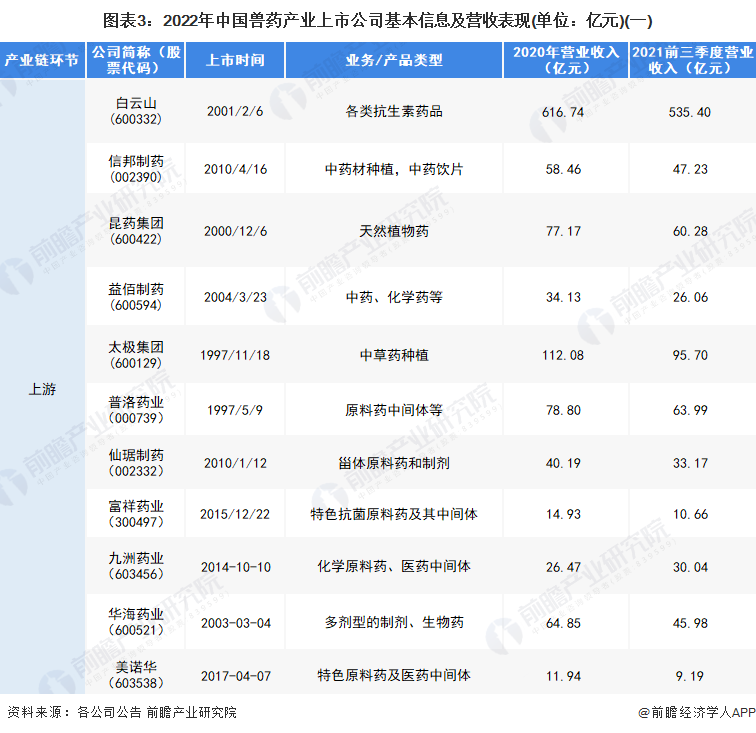Select the 上市时间 column header
The height and width of the screenshot is (733, 756).
pos(235,60)
